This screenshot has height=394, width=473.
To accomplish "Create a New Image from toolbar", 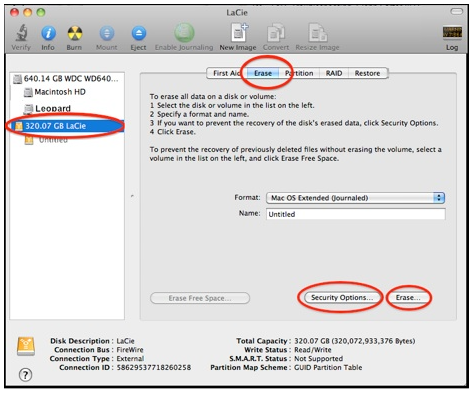I will (239, 33).
